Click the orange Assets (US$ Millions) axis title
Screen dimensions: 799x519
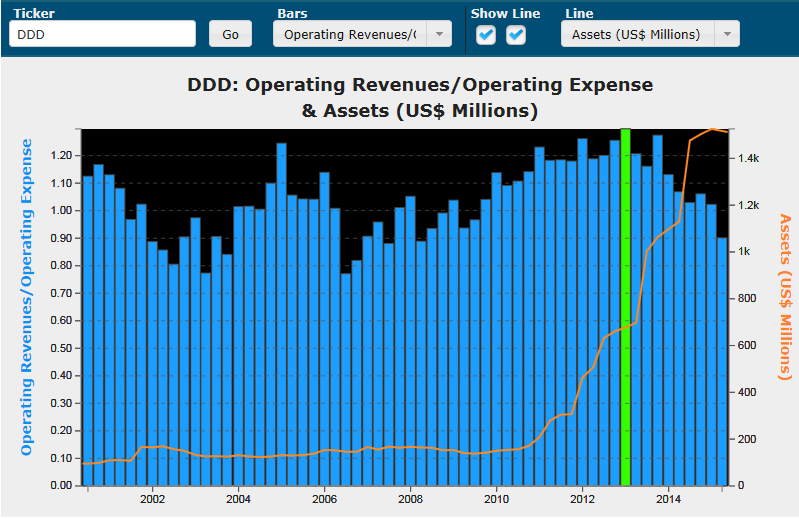pyautogui.click(x=785, y=297)
